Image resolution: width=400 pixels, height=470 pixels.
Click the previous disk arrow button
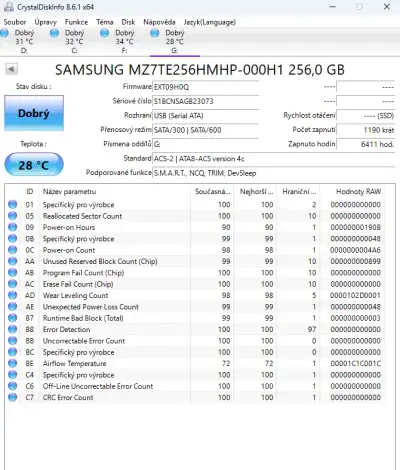(x=11, y=69)
